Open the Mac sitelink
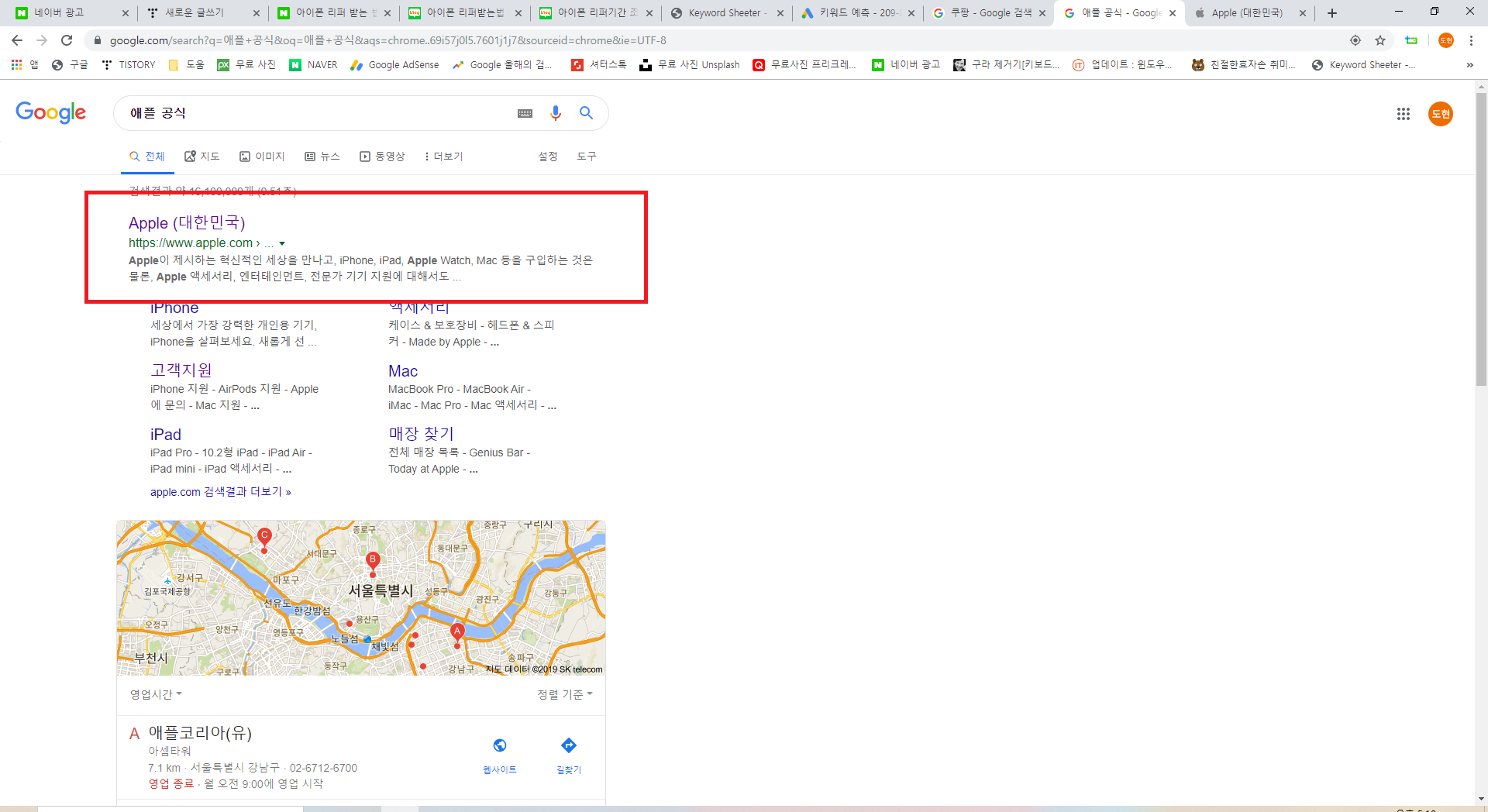 403,371
